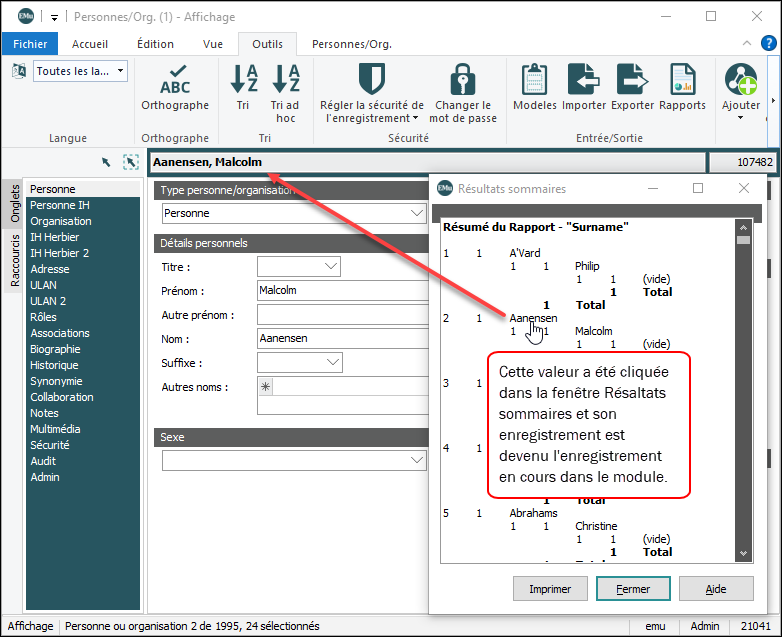Expand the Ajouter dropdown arrow

click(x=741, y=118)
